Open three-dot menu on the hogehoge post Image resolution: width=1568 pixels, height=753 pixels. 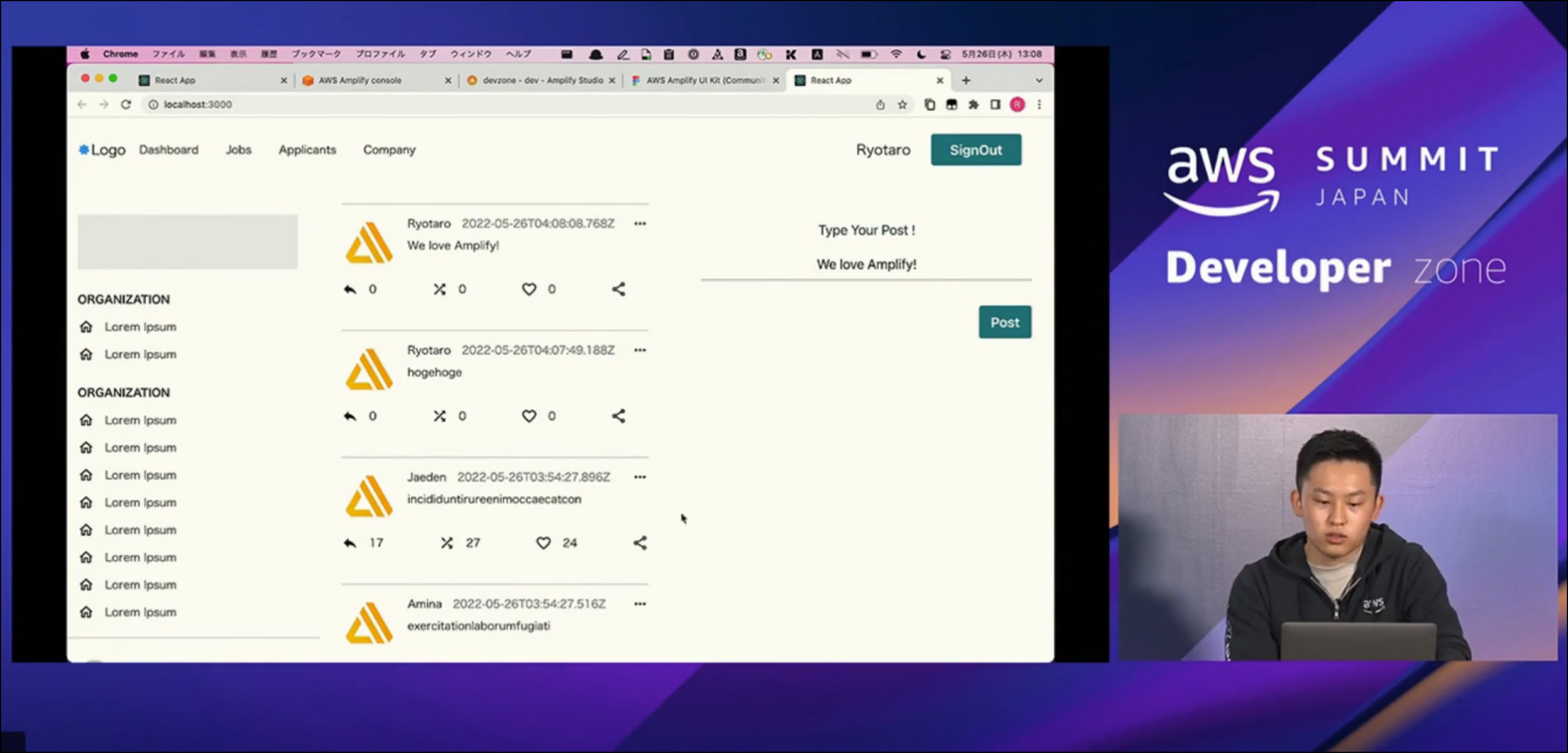pos(639,350)
